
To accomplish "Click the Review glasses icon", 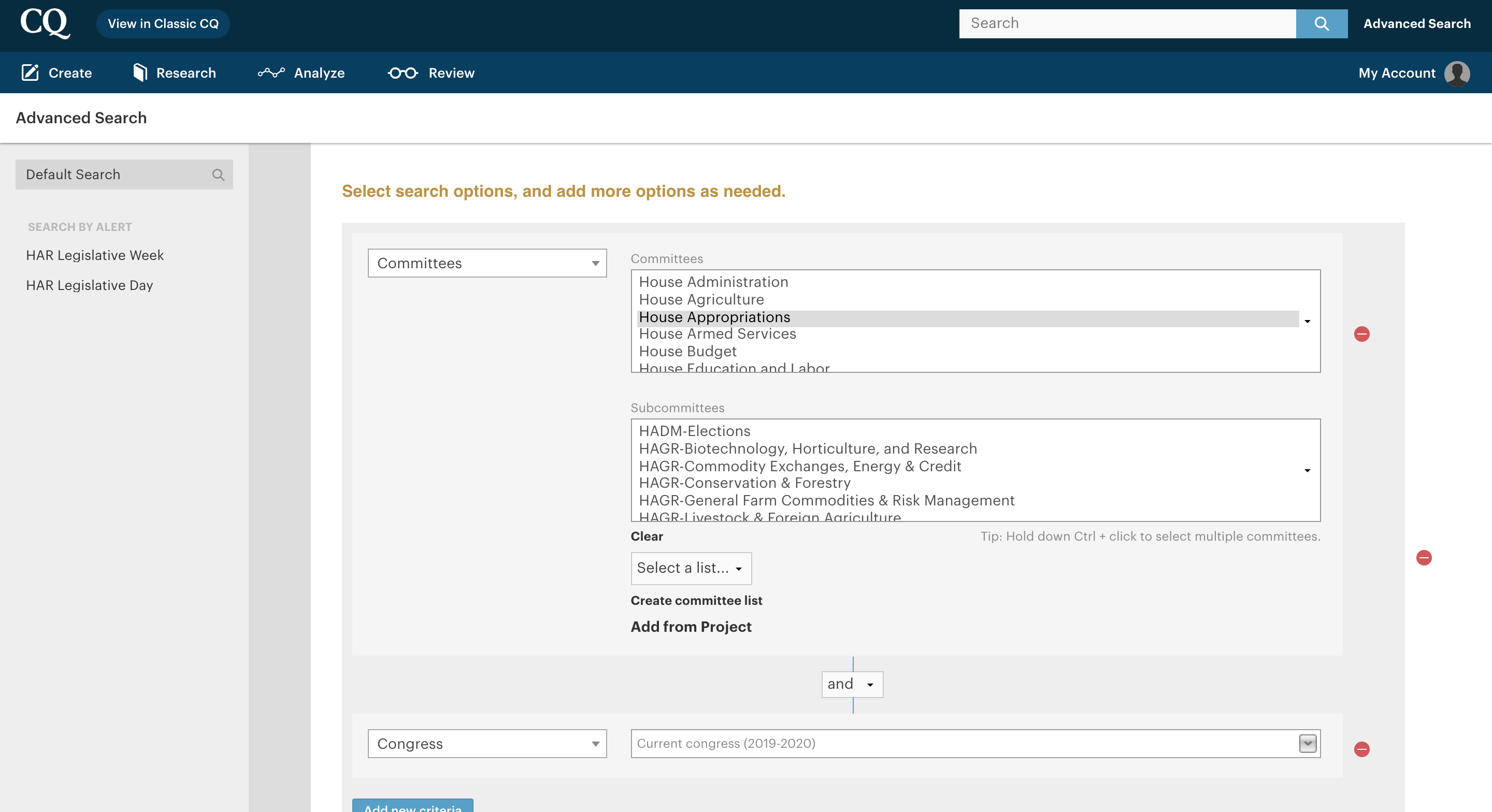I will pos(403,73).
